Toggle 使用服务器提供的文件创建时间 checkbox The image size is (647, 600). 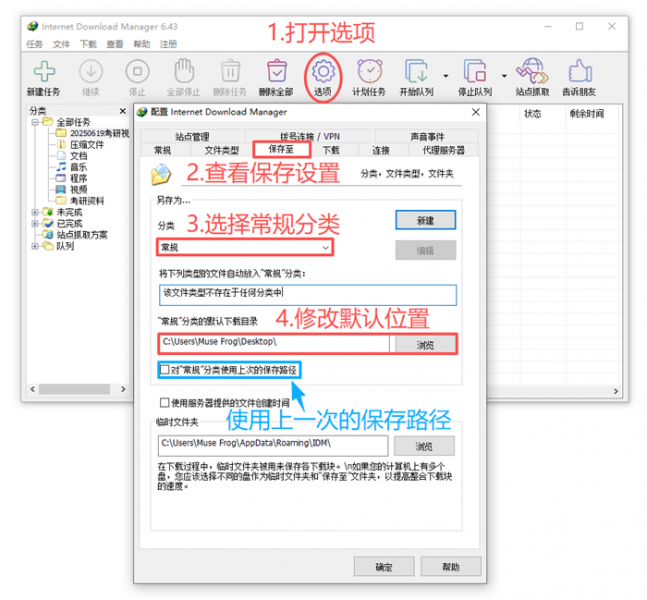[x=164, y=402]
